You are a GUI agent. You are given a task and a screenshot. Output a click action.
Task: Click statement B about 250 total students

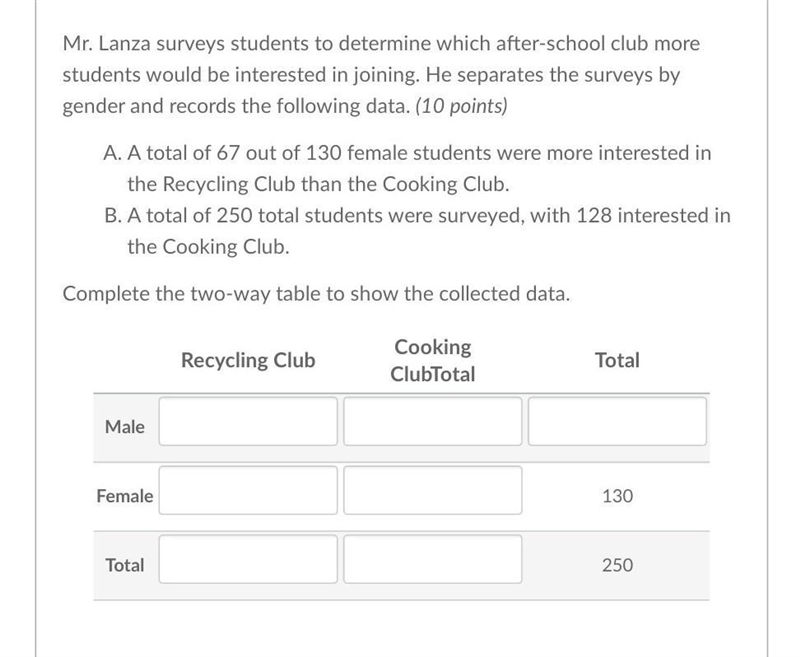pos(417,231)
